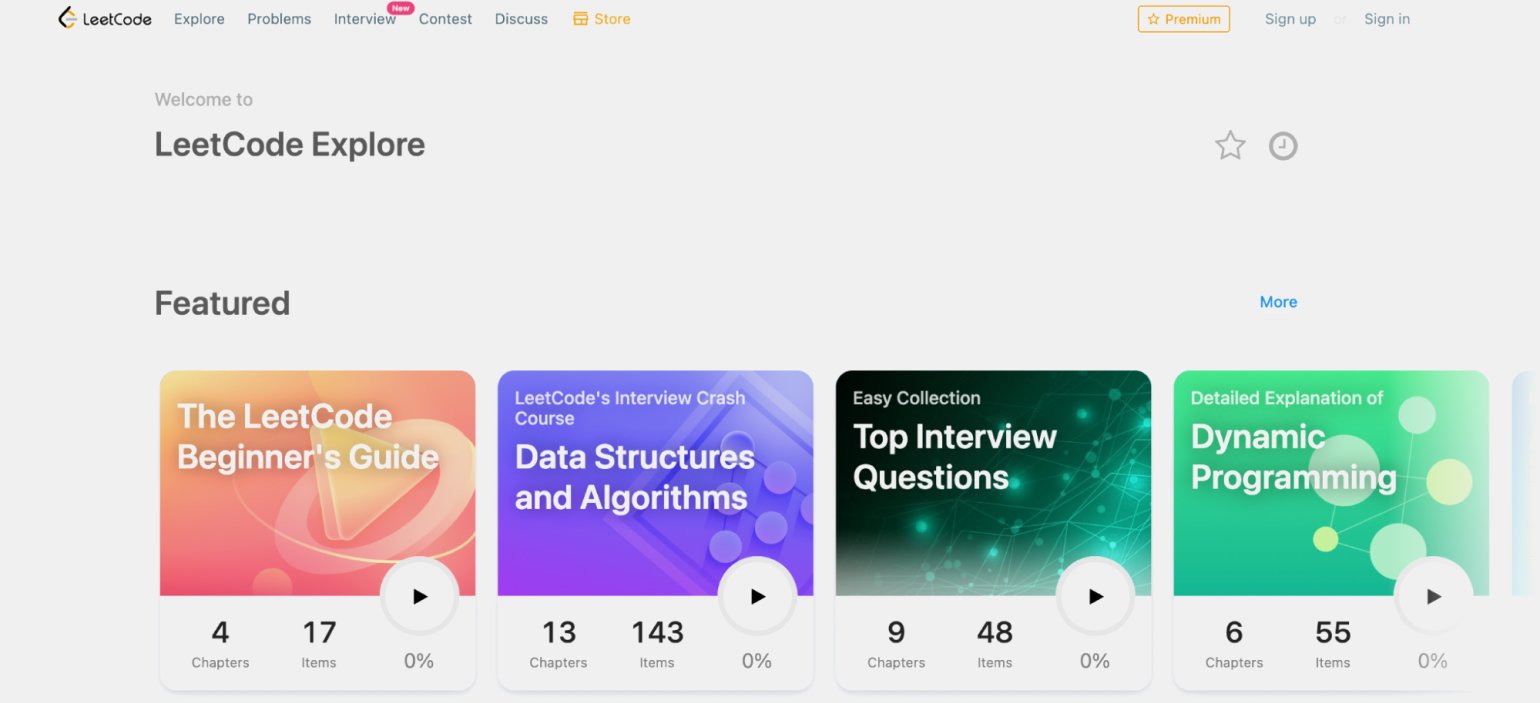
Task: Click Detailed Explanation of subtitle
Action: [1287, 398]
